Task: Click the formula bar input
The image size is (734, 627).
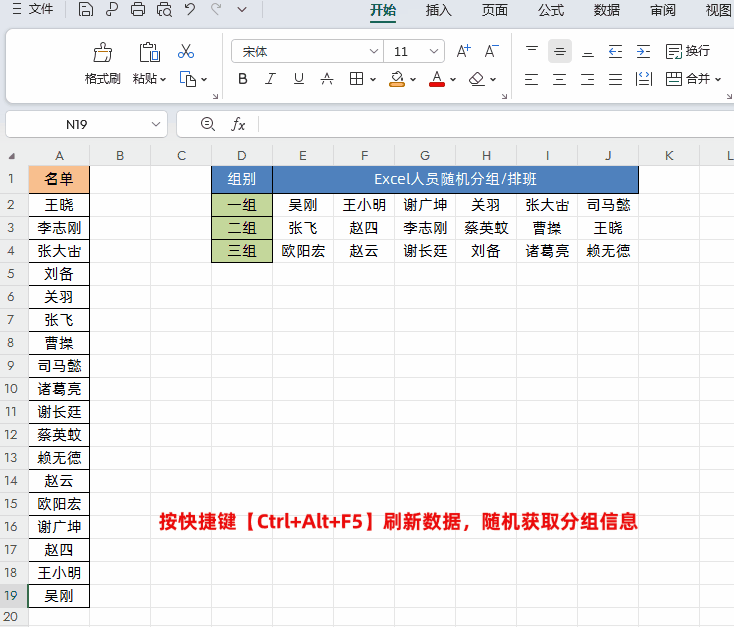Action: [496, 125]
